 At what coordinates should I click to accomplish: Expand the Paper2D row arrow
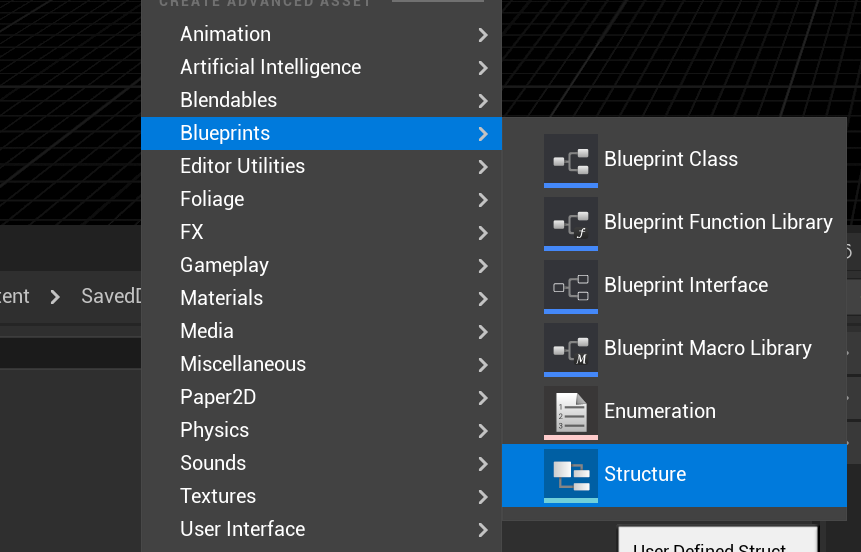point(483,398)
